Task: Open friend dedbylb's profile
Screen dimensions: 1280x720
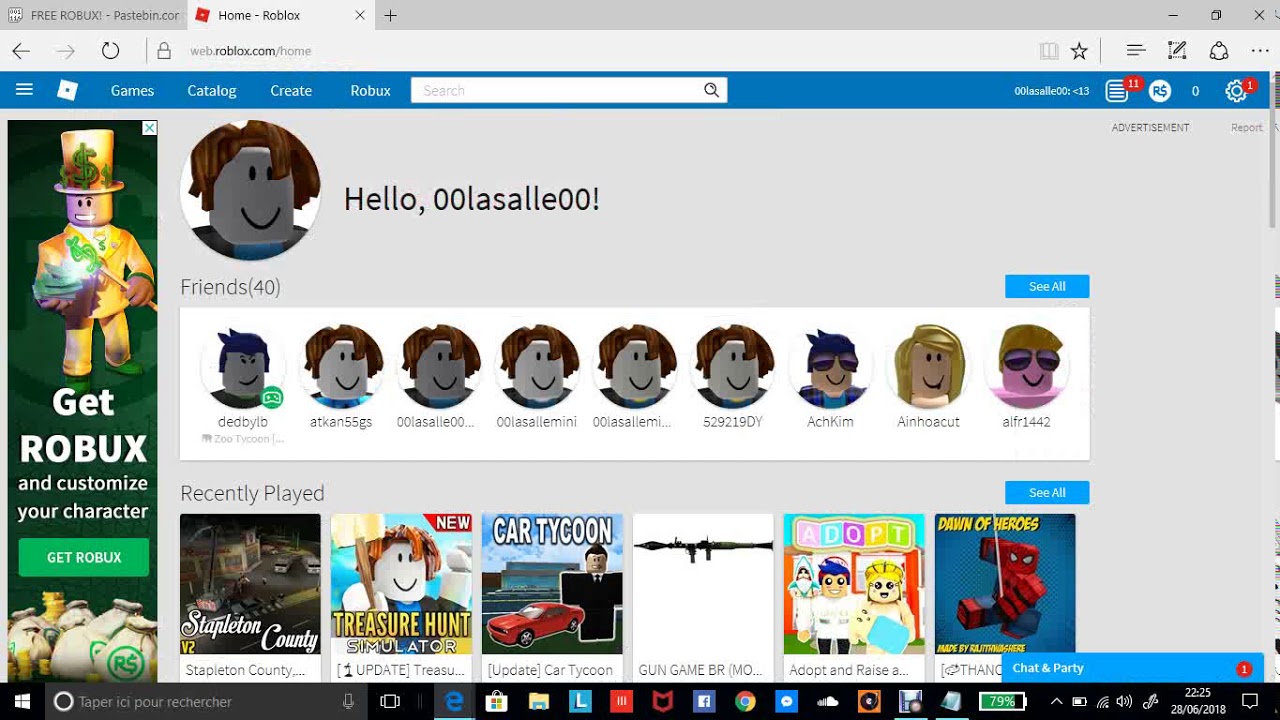Action: [x=243, y=366]
